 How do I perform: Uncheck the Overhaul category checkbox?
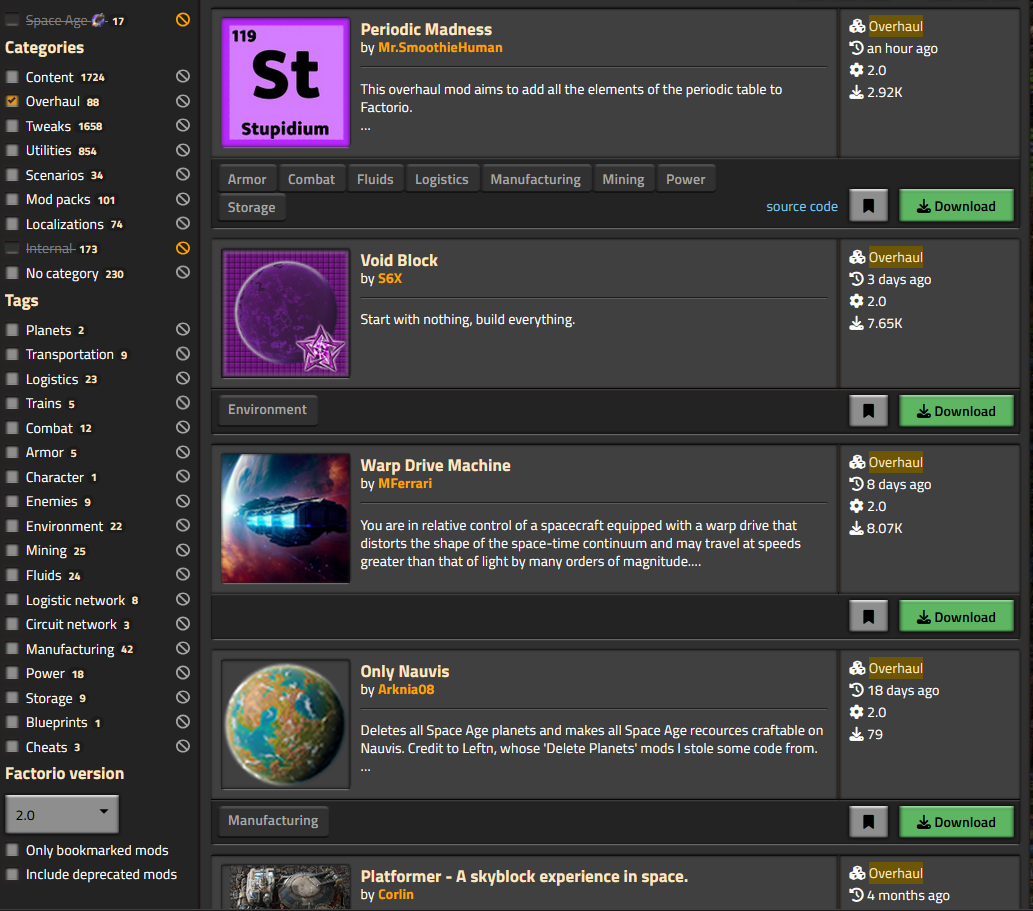(12, 101)
